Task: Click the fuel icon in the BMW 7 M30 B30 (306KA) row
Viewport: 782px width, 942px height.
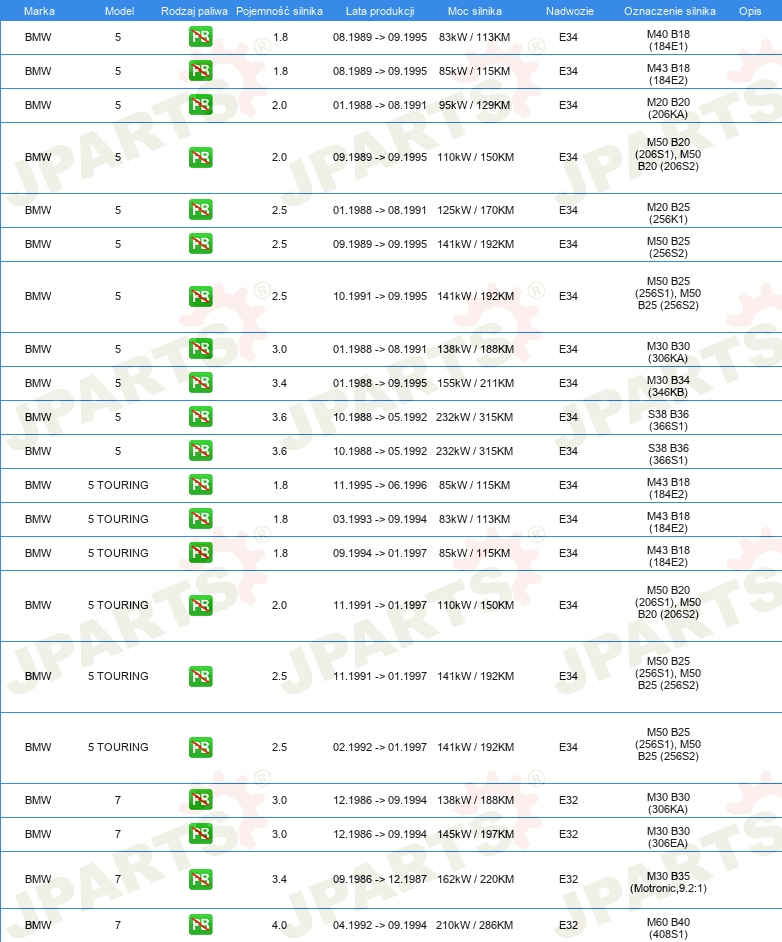Action: tap(201, 800)
